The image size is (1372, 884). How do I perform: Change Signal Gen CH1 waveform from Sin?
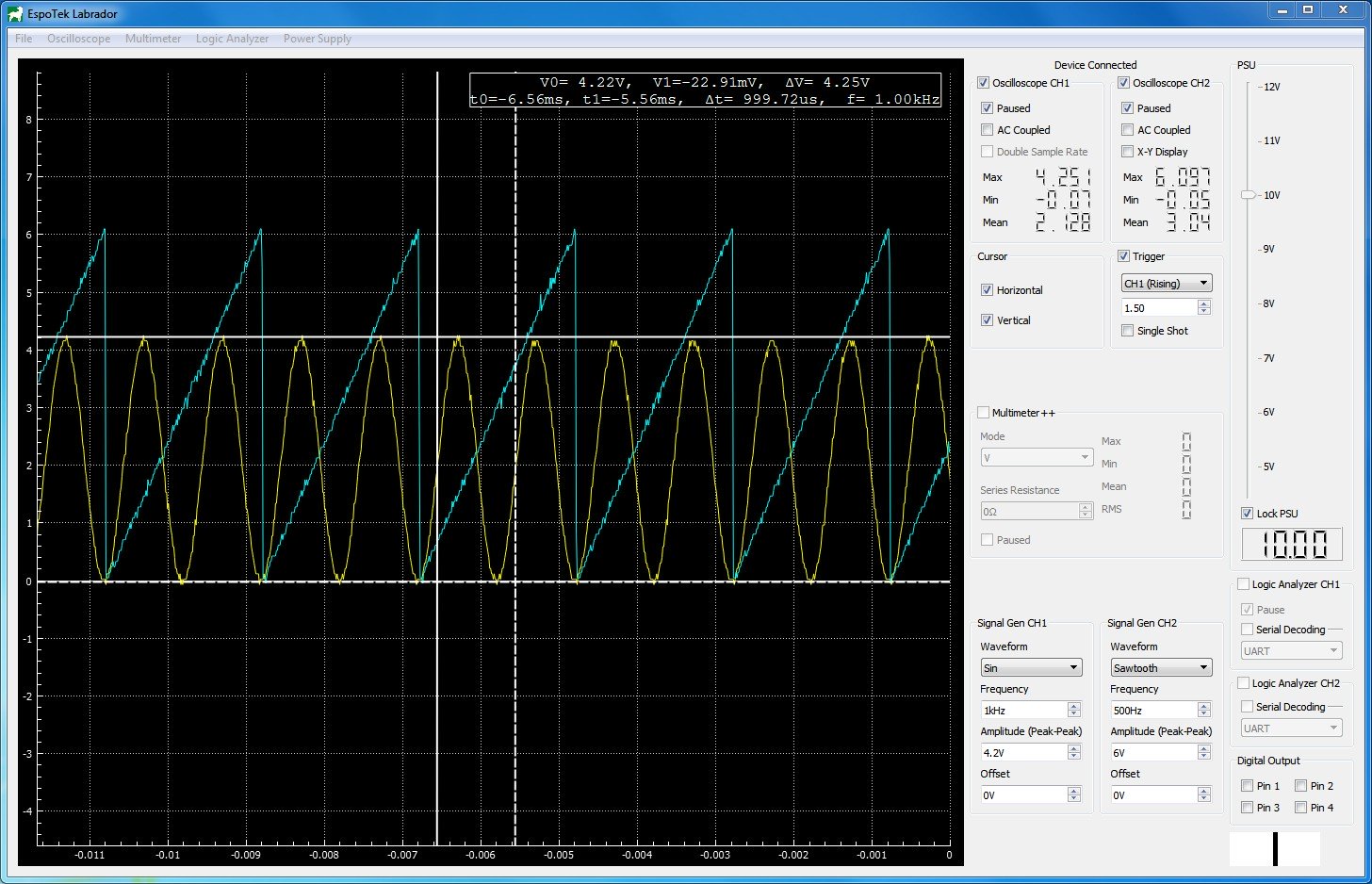click(1031, 666)
